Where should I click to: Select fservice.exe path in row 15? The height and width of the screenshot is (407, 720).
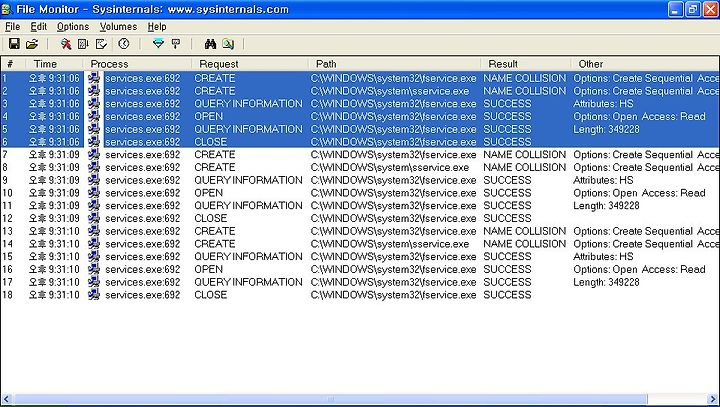[394, 256]
